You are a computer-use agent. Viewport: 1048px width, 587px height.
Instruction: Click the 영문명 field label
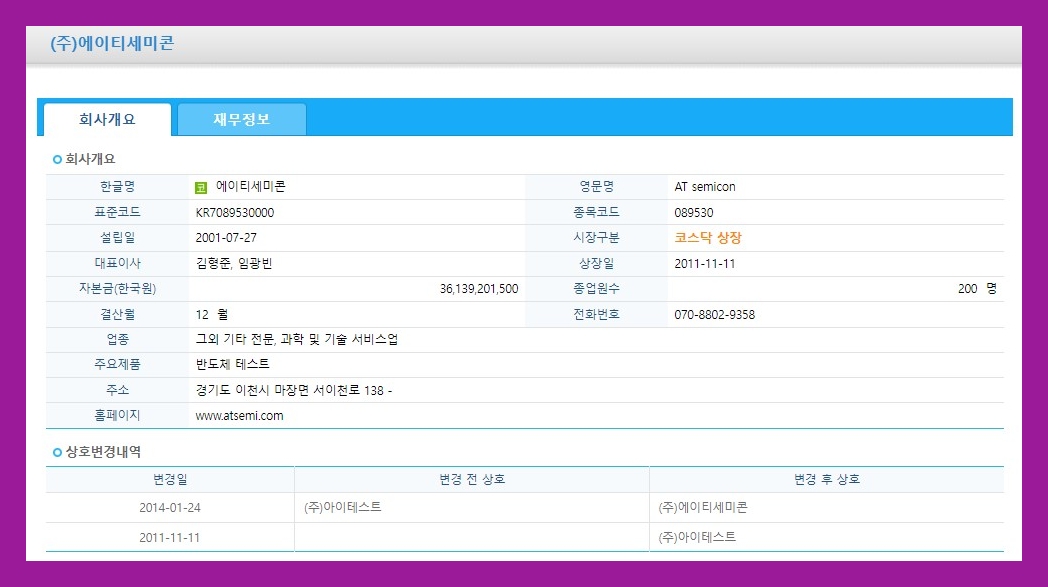tap(596, 187)
